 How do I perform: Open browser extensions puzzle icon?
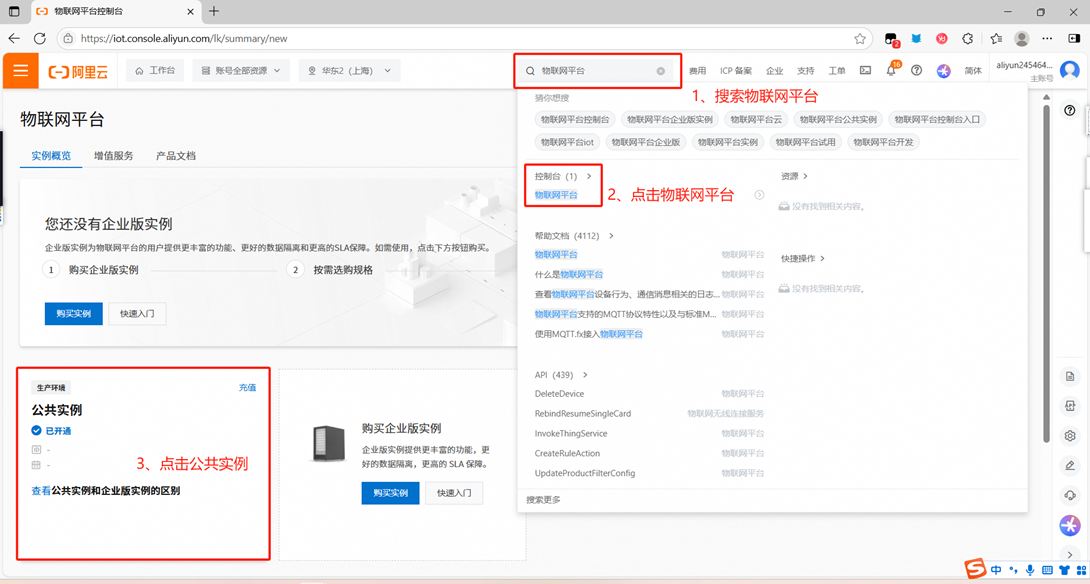(968, 38)
